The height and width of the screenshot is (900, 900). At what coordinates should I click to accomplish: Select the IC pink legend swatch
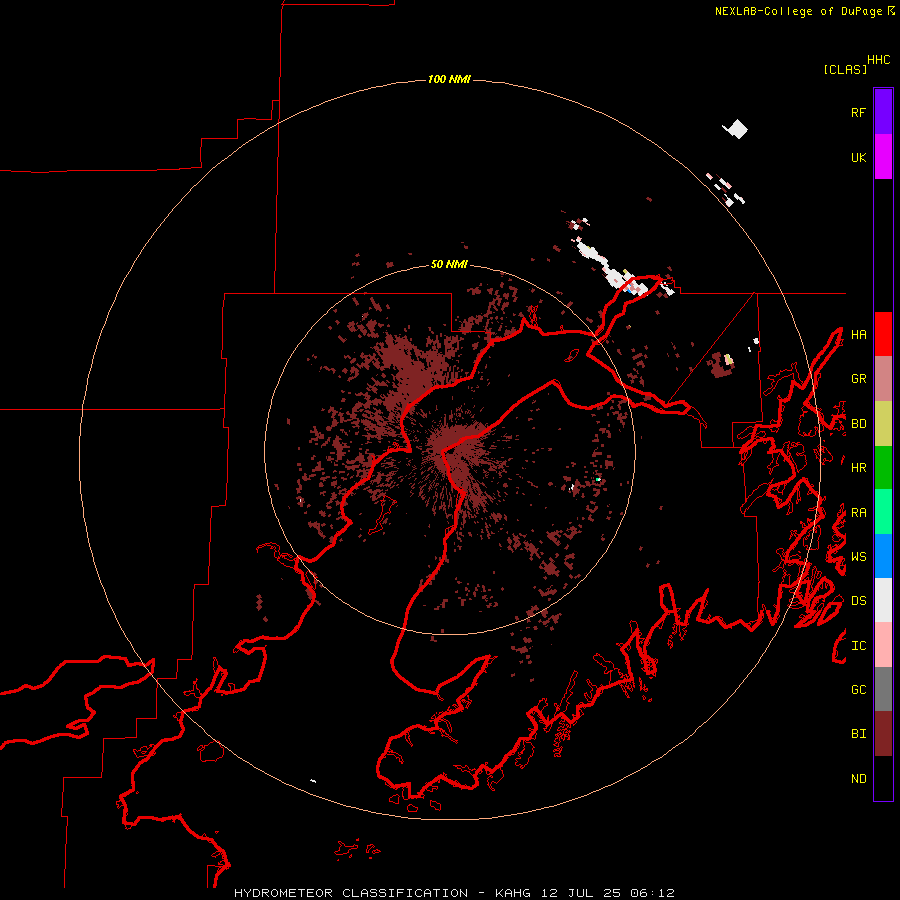tap(883, 645)
